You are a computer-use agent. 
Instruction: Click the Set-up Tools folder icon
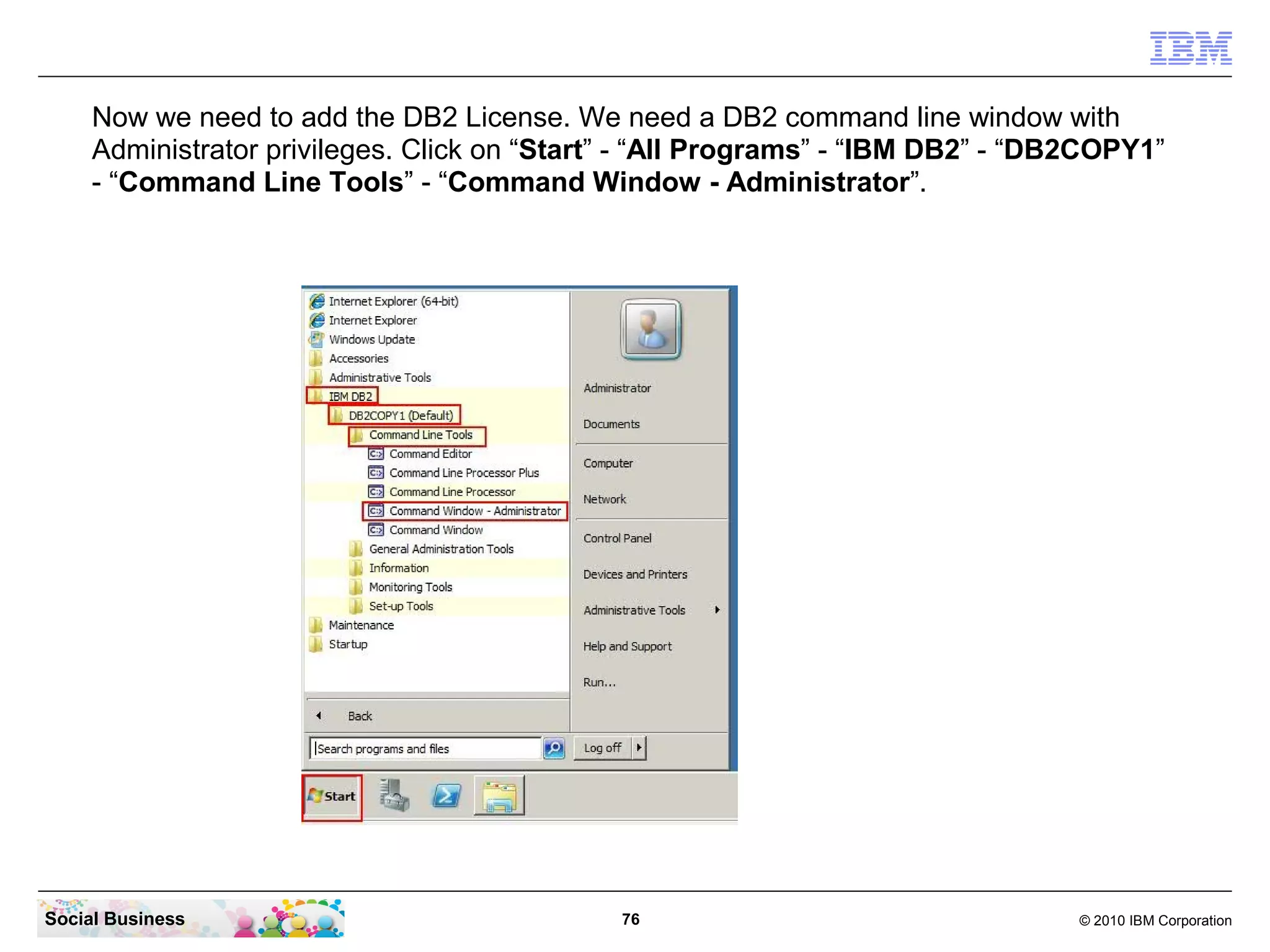(x=356, y=606)
